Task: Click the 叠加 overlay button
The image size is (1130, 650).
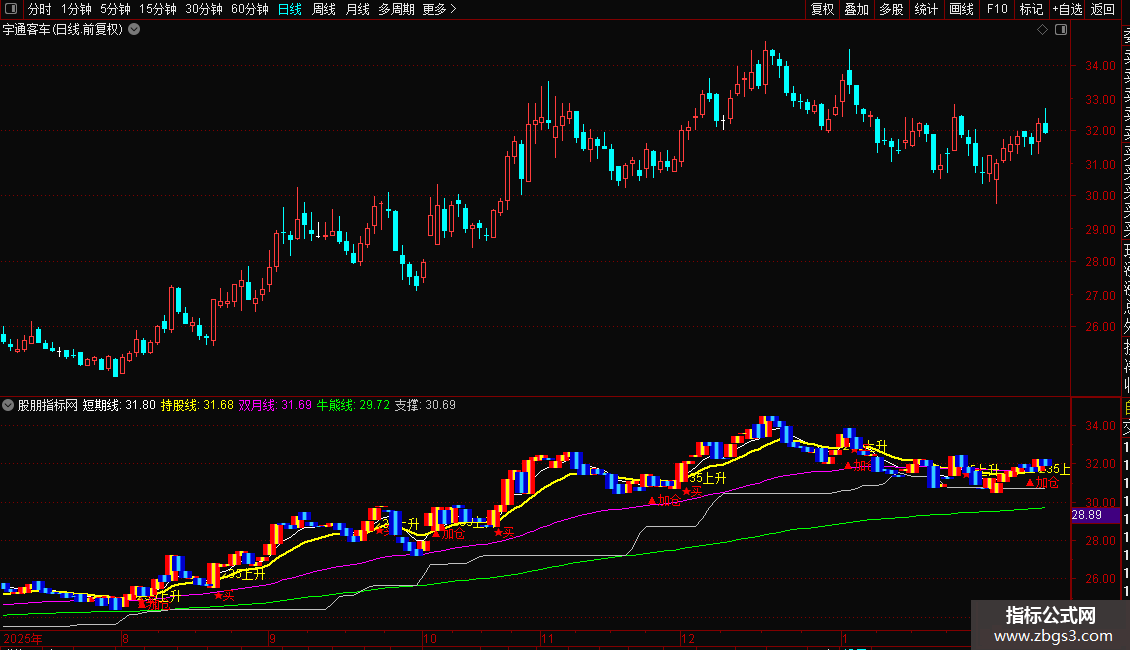Action: [856, 9]
